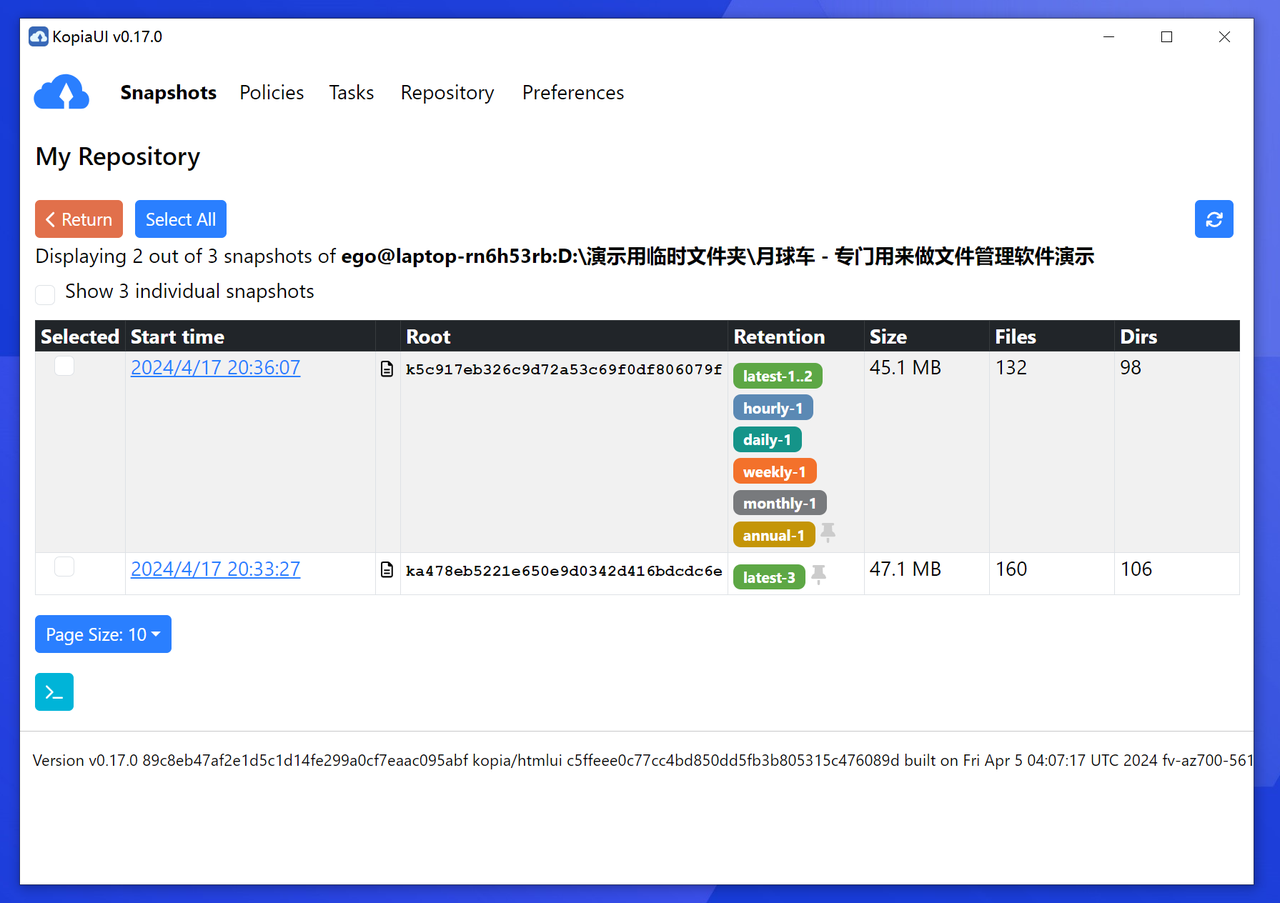Click the Kopia cloud logo
Screen dimensions: 1280x903
point(61,91)
